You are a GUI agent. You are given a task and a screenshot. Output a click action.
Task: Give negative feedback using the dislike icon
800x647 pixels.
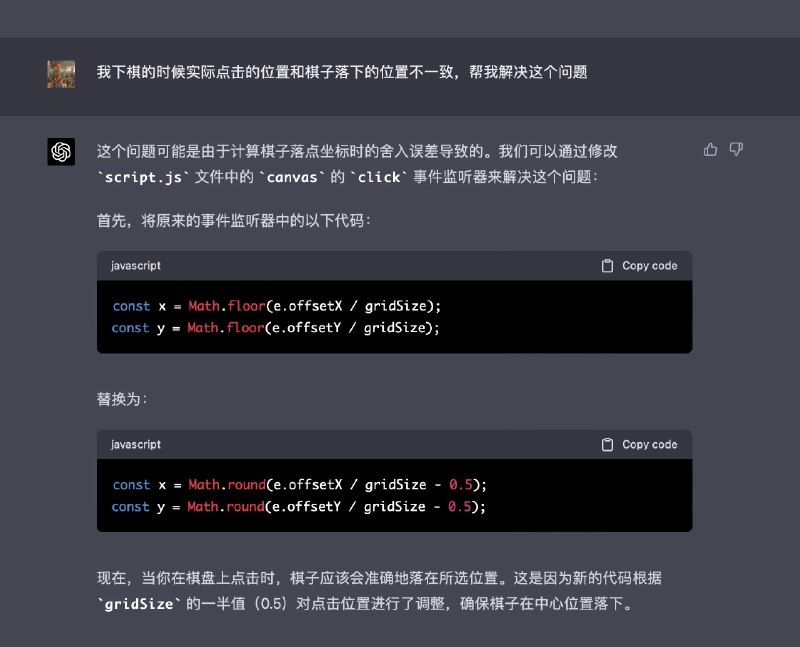click(736, 148)
